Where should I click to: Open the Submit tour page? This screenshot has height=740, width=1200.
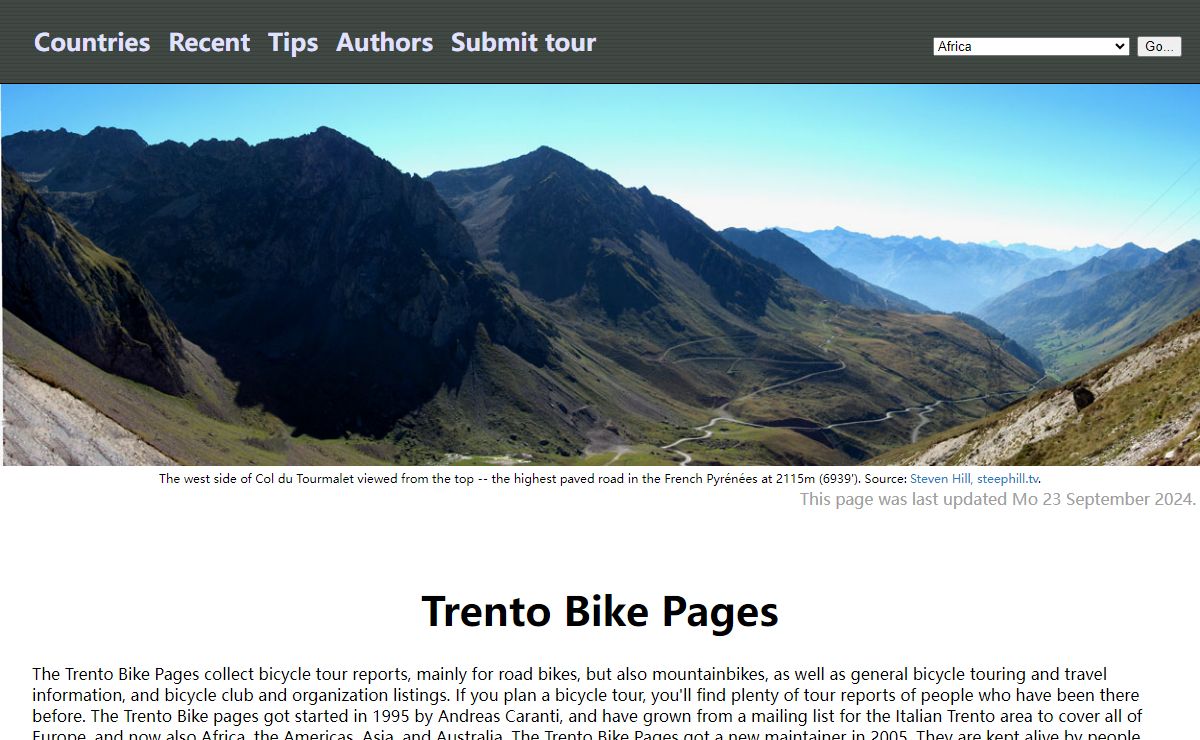(523, 42)
